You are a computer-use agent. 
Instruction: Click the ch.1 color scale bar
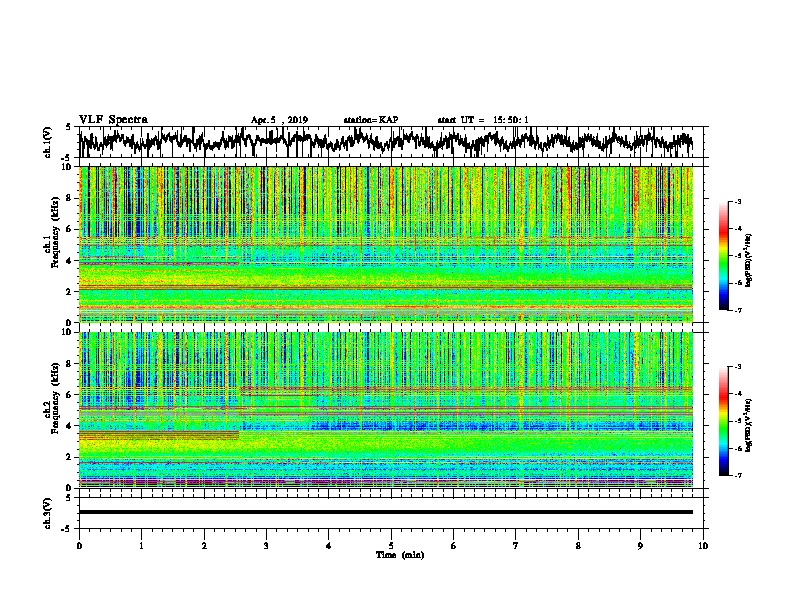pyautogui.click(x=724, y=256)
